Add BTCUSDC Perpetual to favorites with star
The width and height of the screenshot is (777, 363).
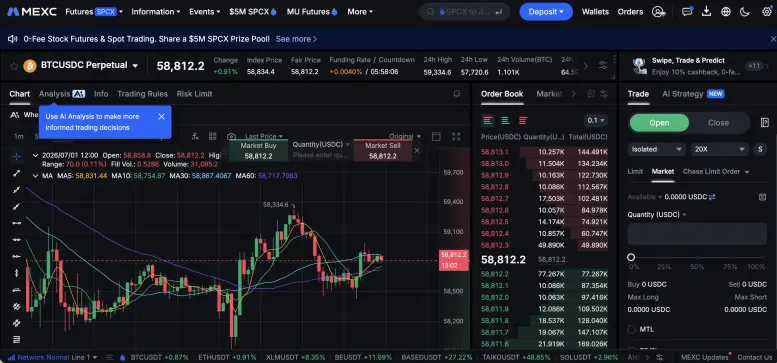click(14, 66)
